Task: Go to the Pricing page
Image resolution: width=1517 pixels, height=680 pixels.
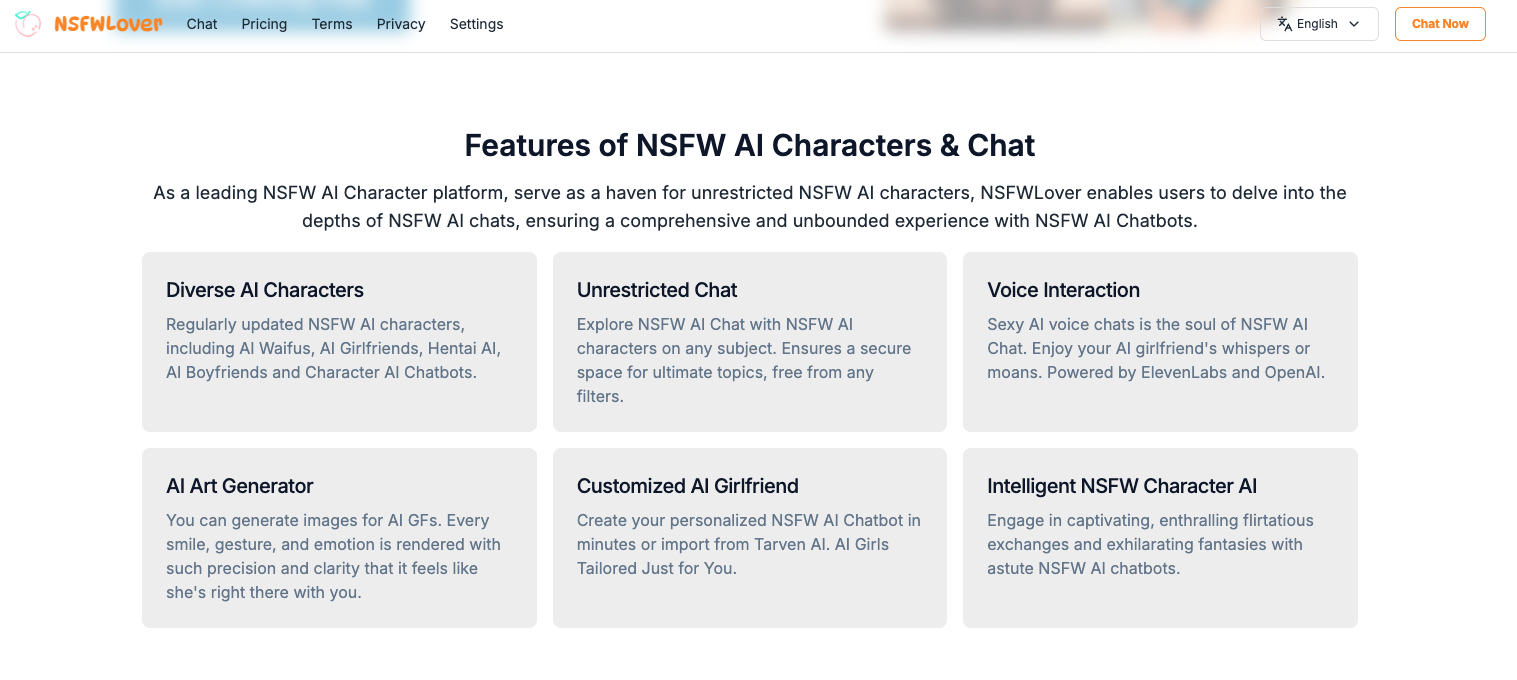Action: [264, 24]
